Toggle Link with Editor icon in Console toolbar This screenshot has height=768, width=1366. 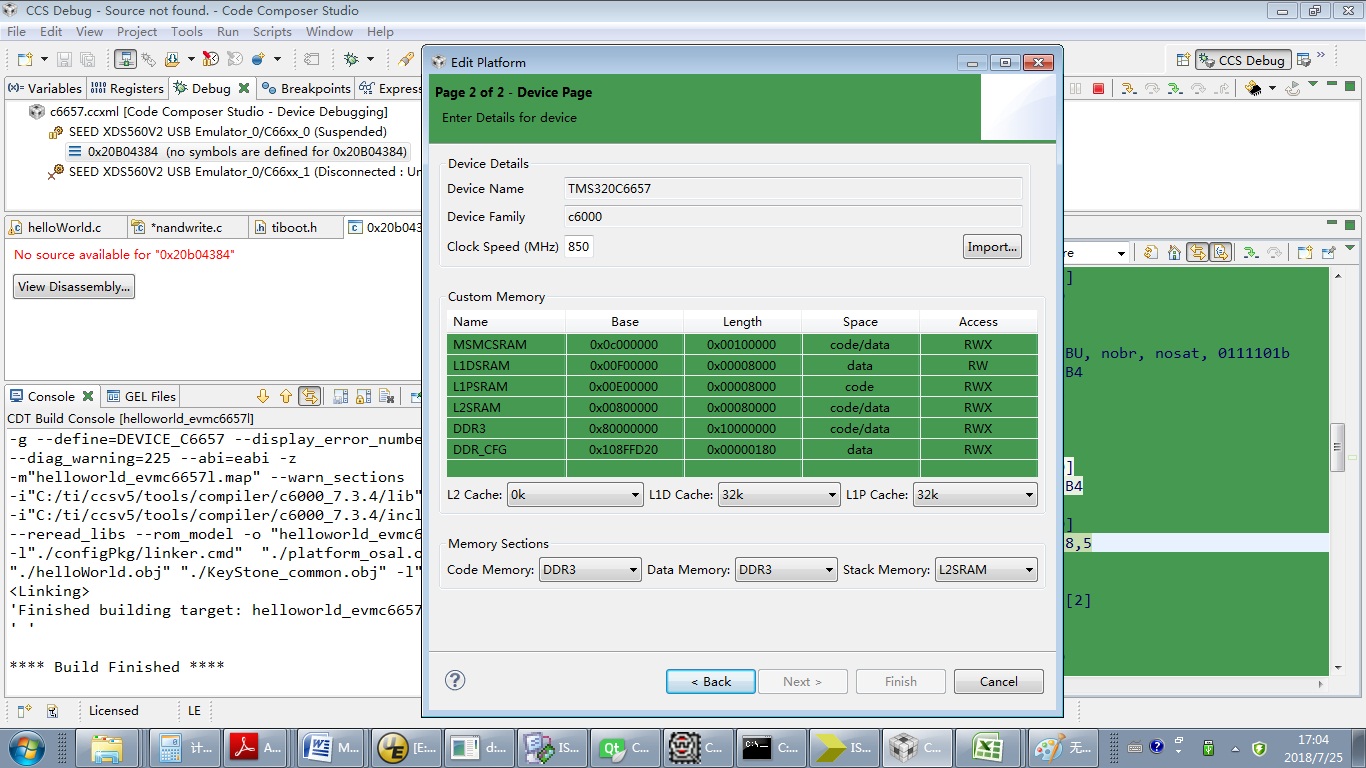309,396
